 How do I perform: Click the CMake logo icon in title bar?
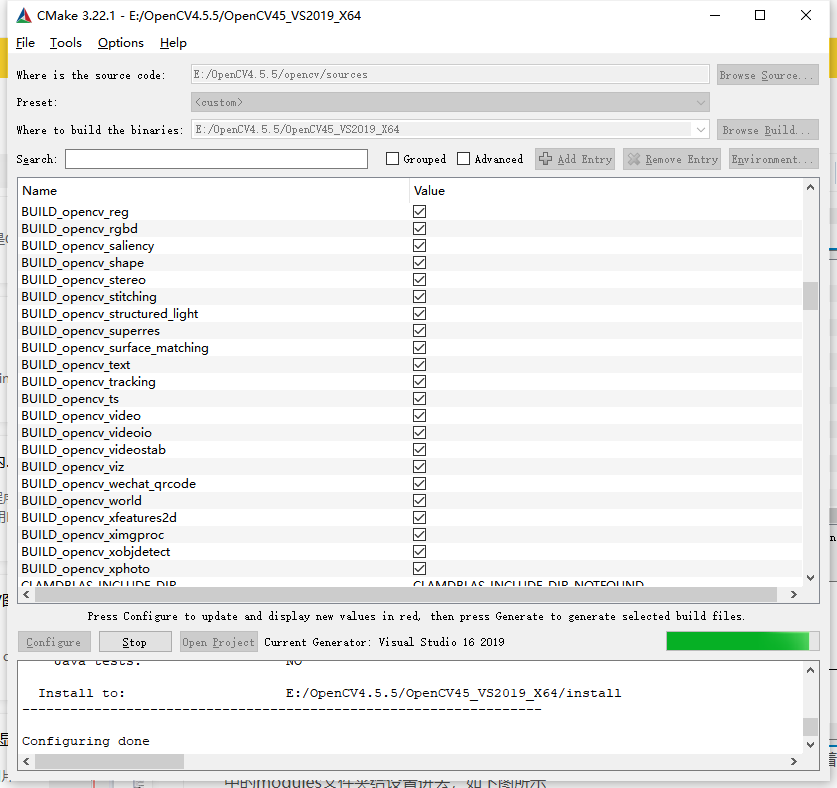(x=24, y=15)
